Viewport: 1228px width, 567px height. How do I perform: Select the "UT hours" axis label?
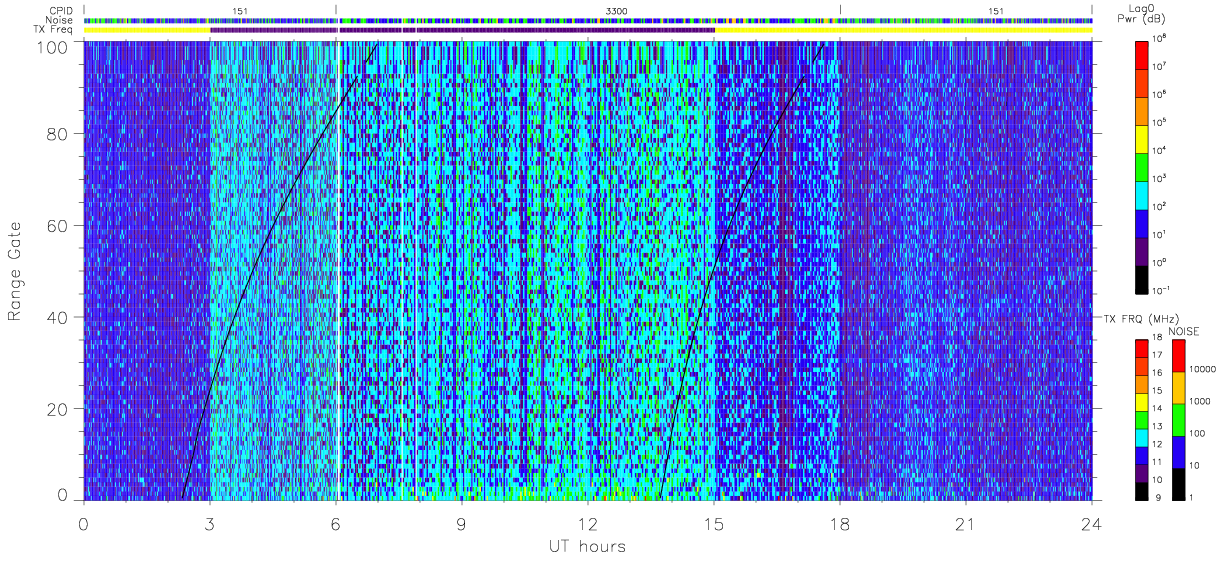(587, 546)
